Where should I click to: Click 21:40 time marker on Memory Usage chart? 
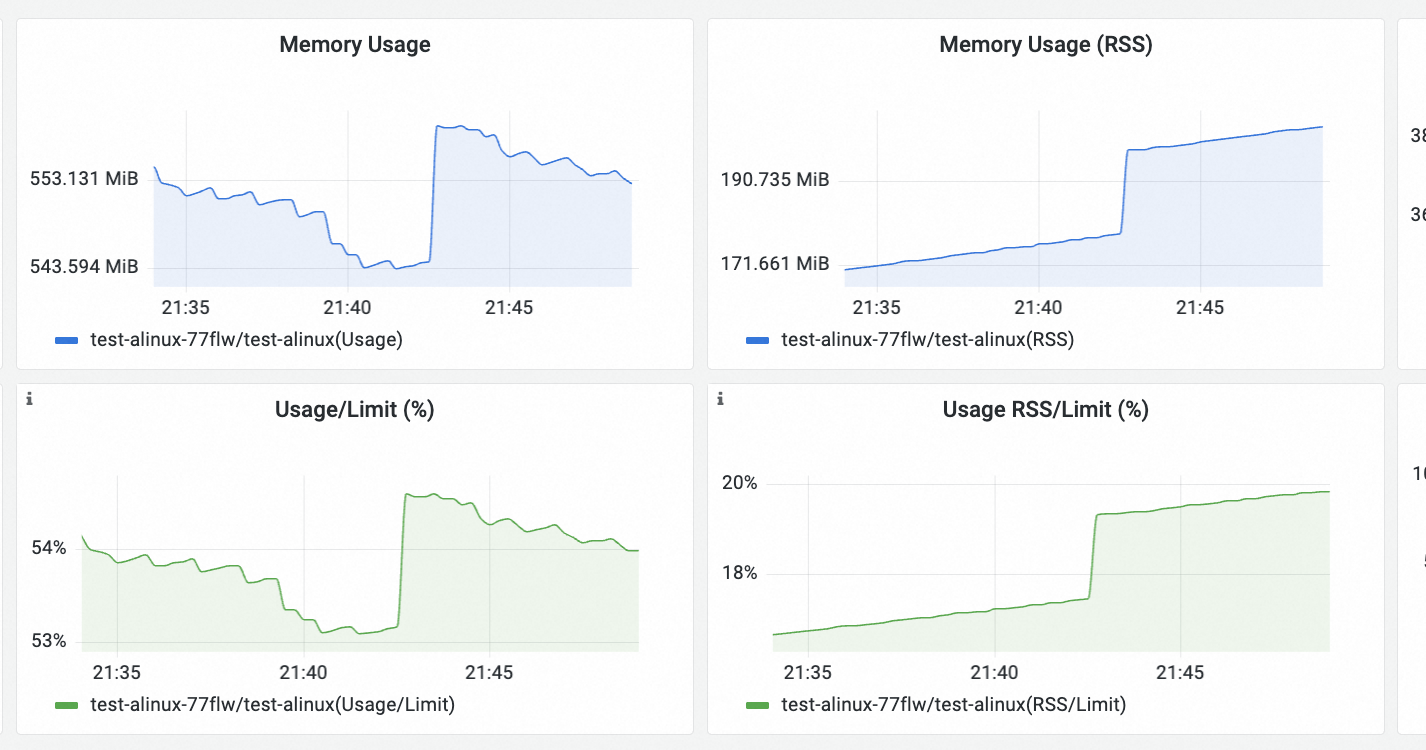(347, 307)
